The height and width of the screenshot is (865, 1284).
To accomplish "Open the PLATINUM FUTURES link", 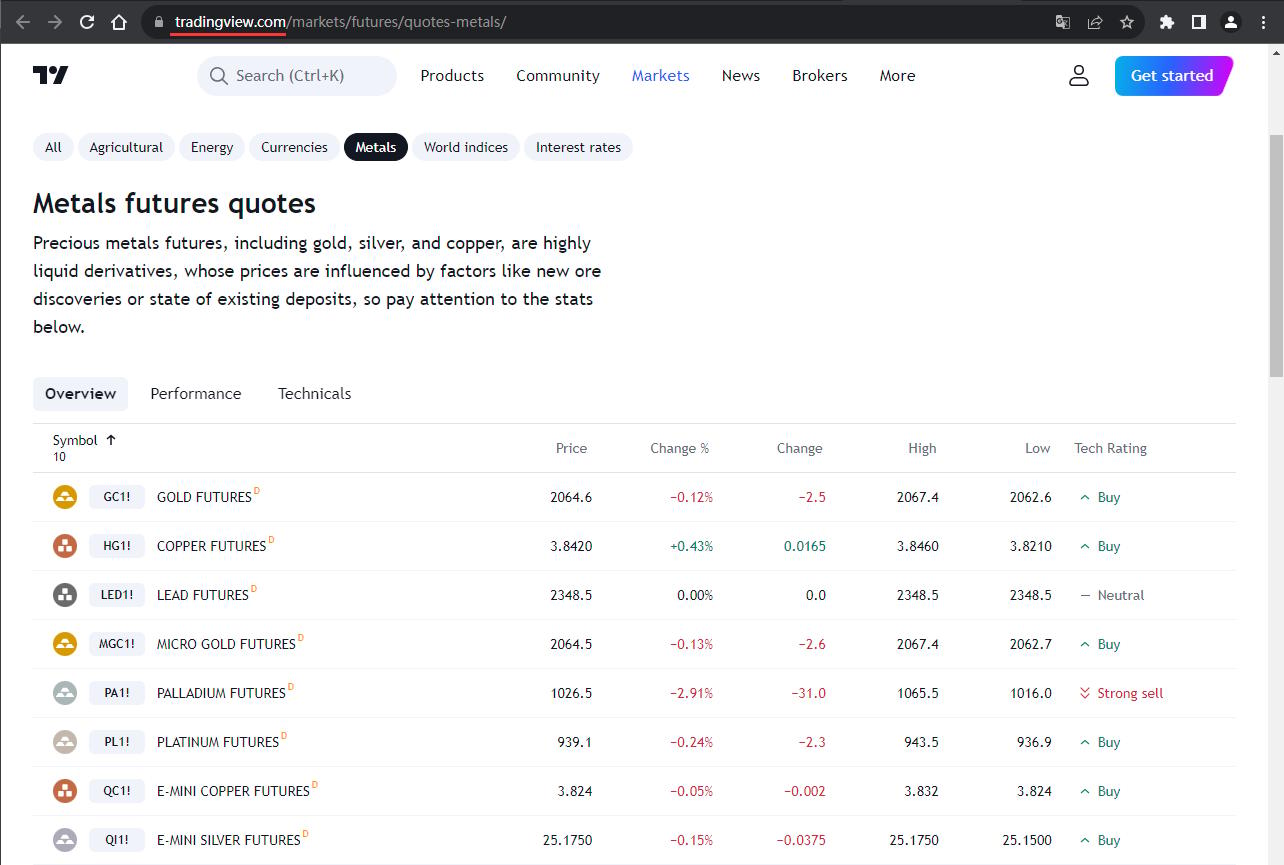I will pos(218,742).
